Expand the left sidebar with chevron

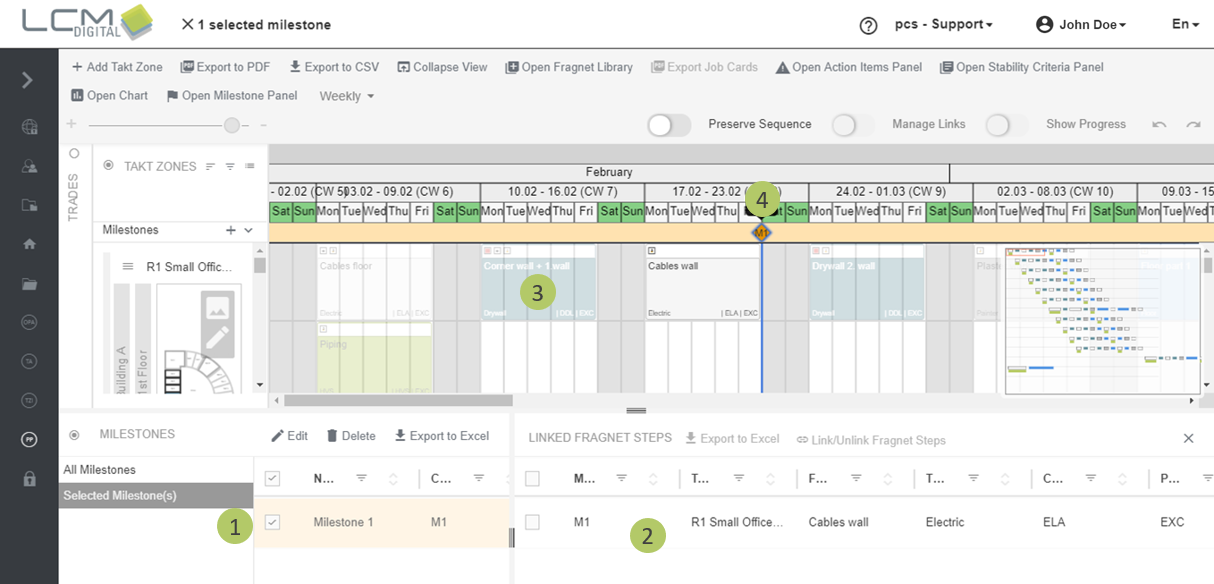point(28,80)
